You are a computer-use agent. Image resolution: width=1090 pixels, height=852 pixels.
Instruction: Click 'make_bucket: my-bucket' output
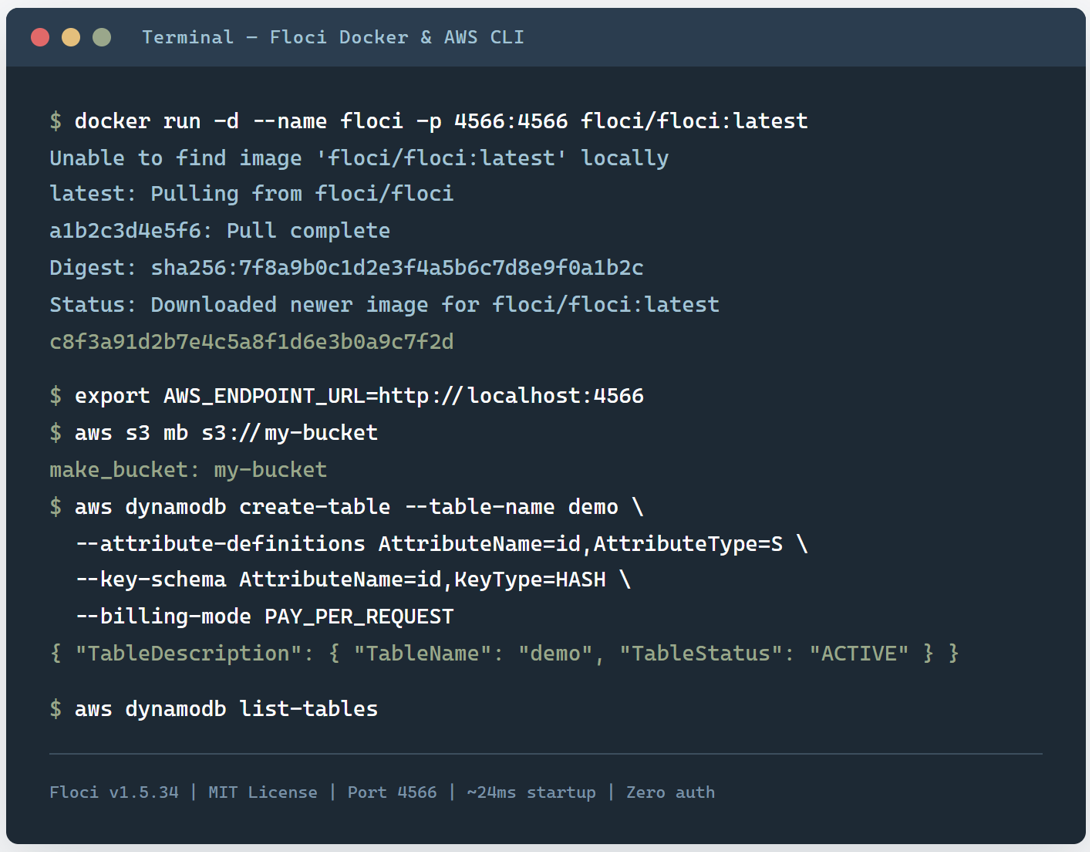coord(188,470)
